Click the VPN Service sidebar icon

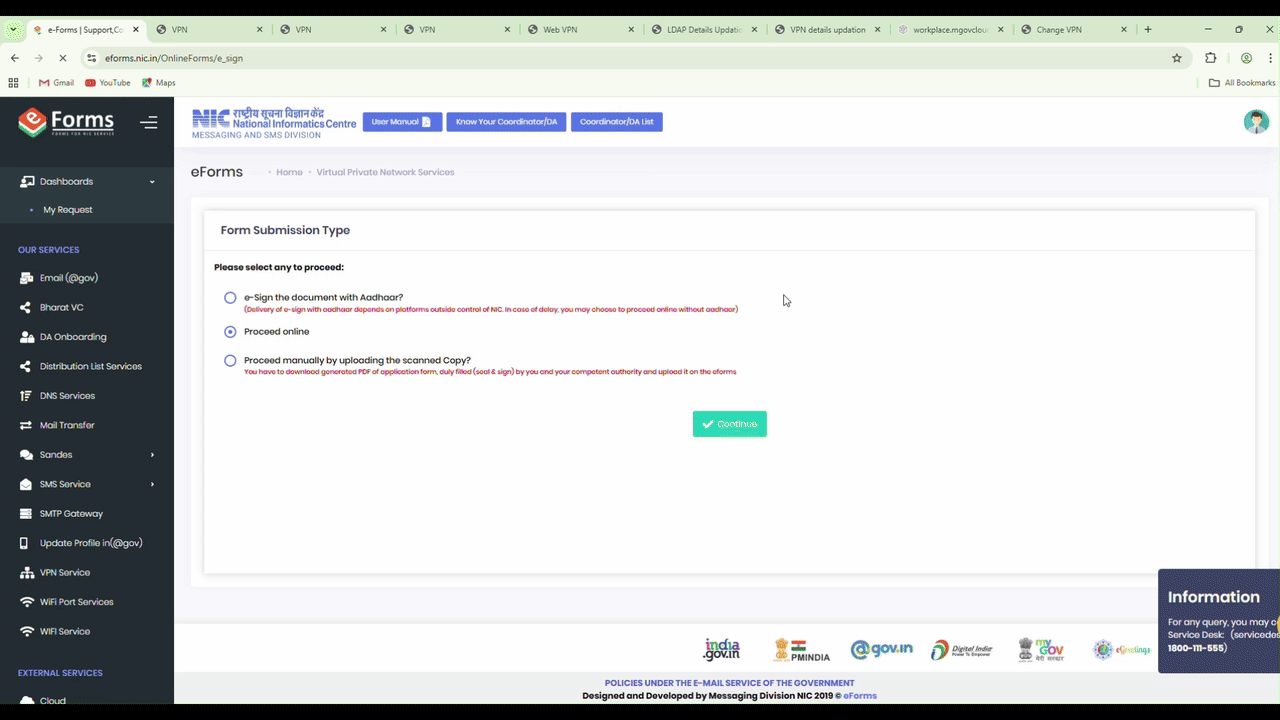[25, 572]
